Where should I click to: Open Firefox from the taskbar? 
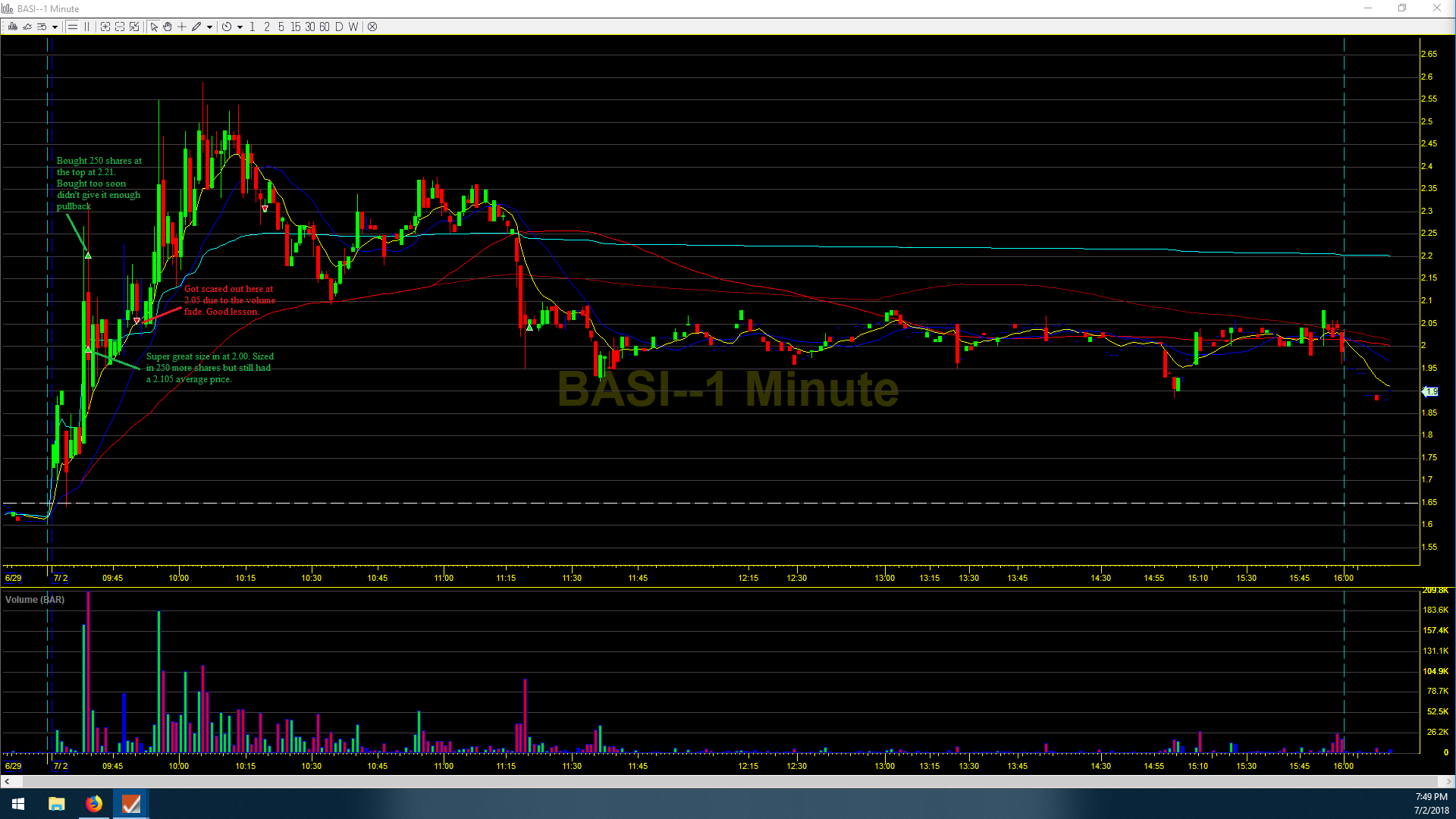tap(94, 804)
